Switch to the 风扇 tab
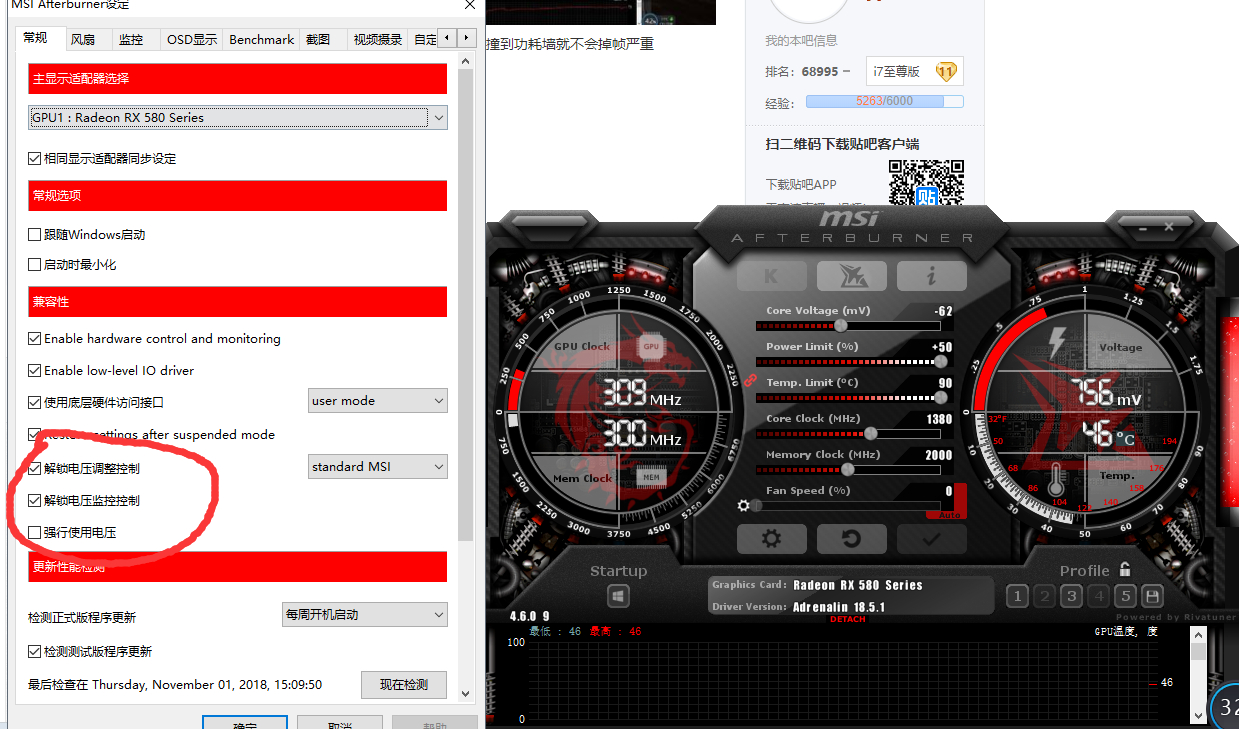Image resolution: width=1239 pixels, height=729 pixels. (87, 39)
